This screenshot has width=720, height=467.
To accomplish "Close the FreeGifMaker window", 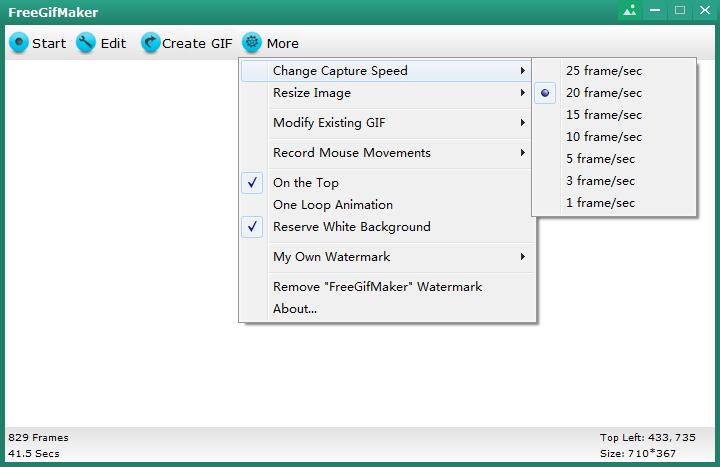I will click(x=705, y=10).
